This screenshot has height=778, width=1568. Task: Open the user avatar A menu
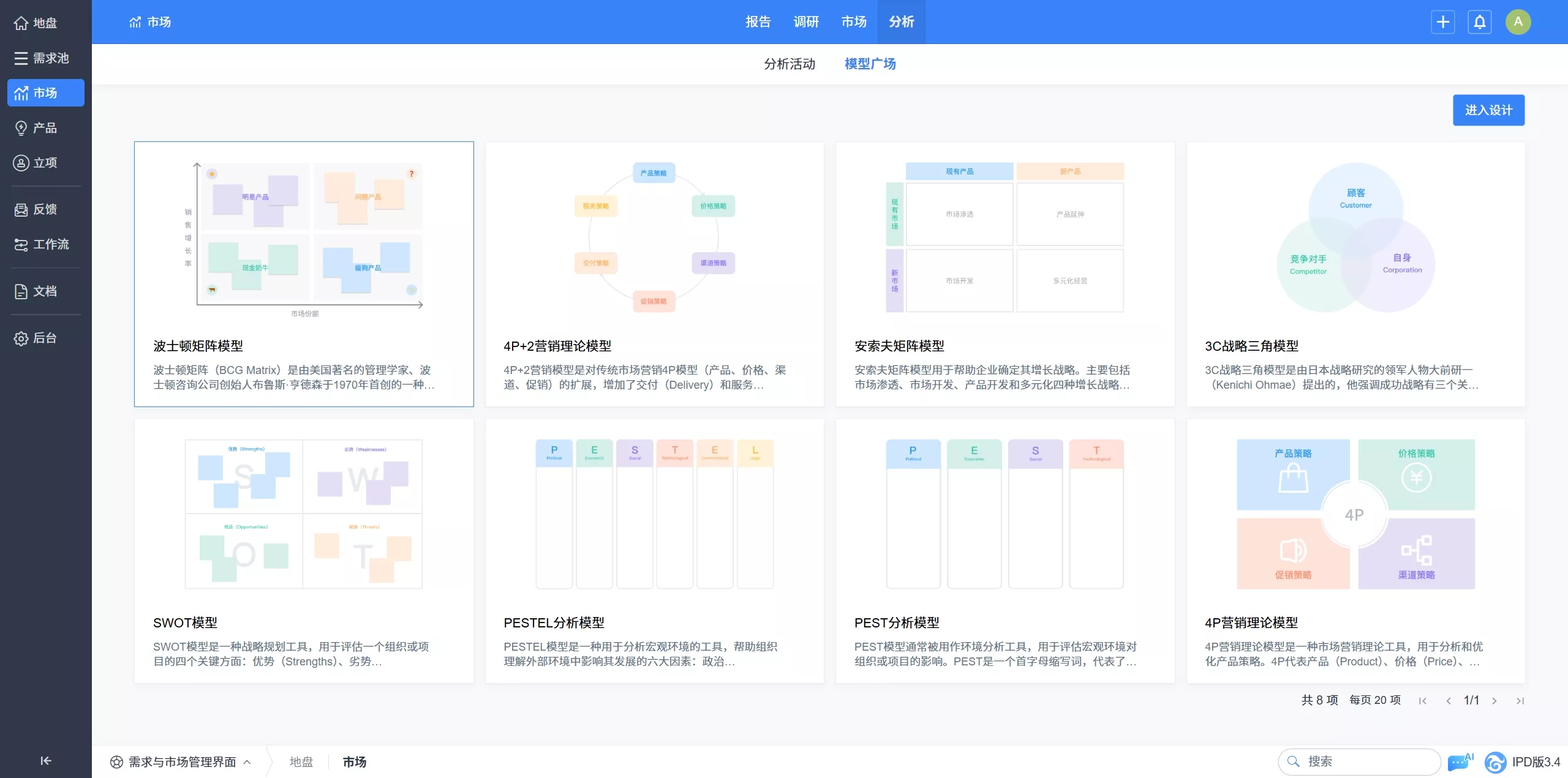(x=1518, y=22)
